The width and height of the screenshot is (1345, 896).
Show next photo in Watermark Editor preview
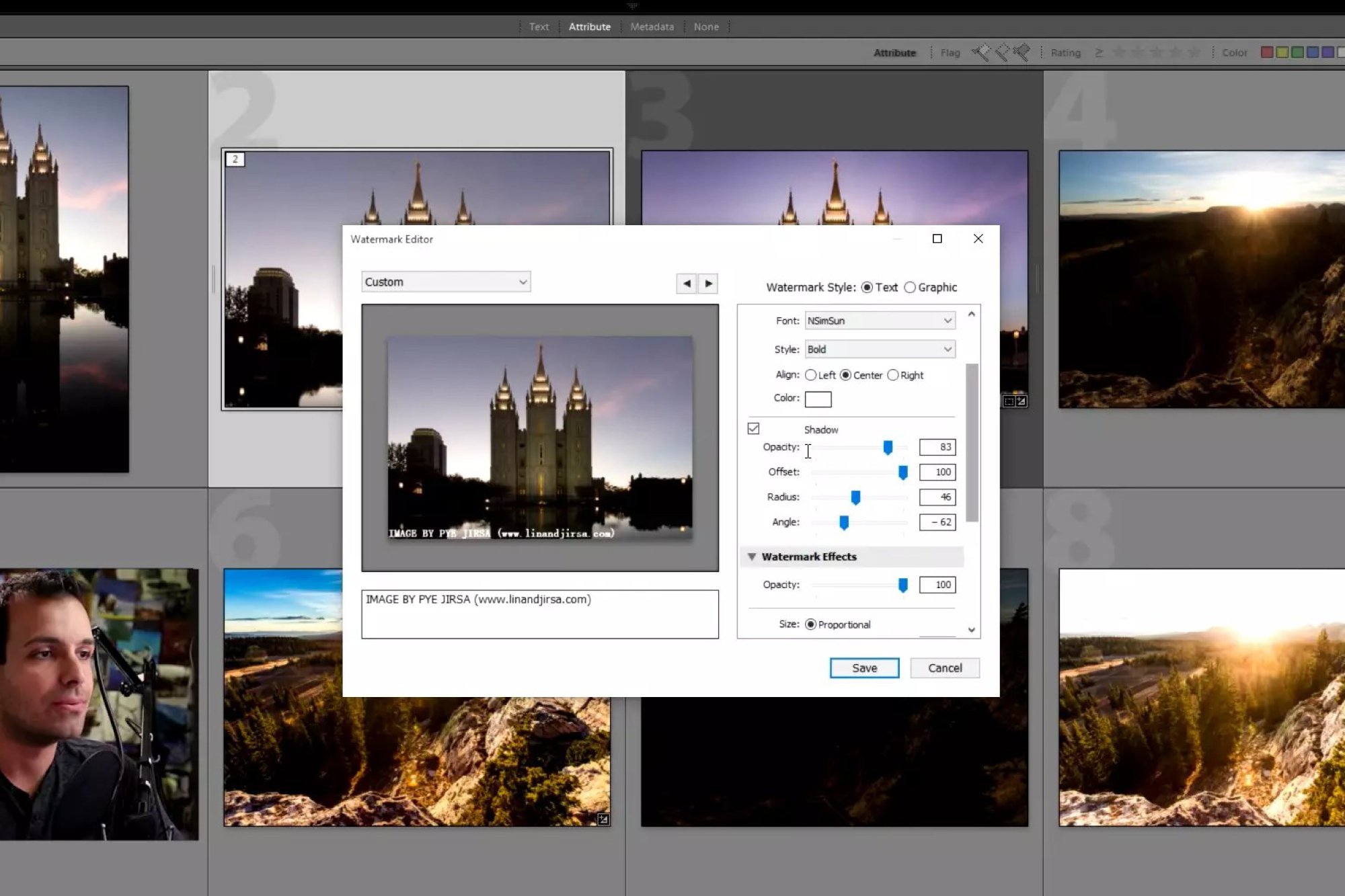pos(708,284)
